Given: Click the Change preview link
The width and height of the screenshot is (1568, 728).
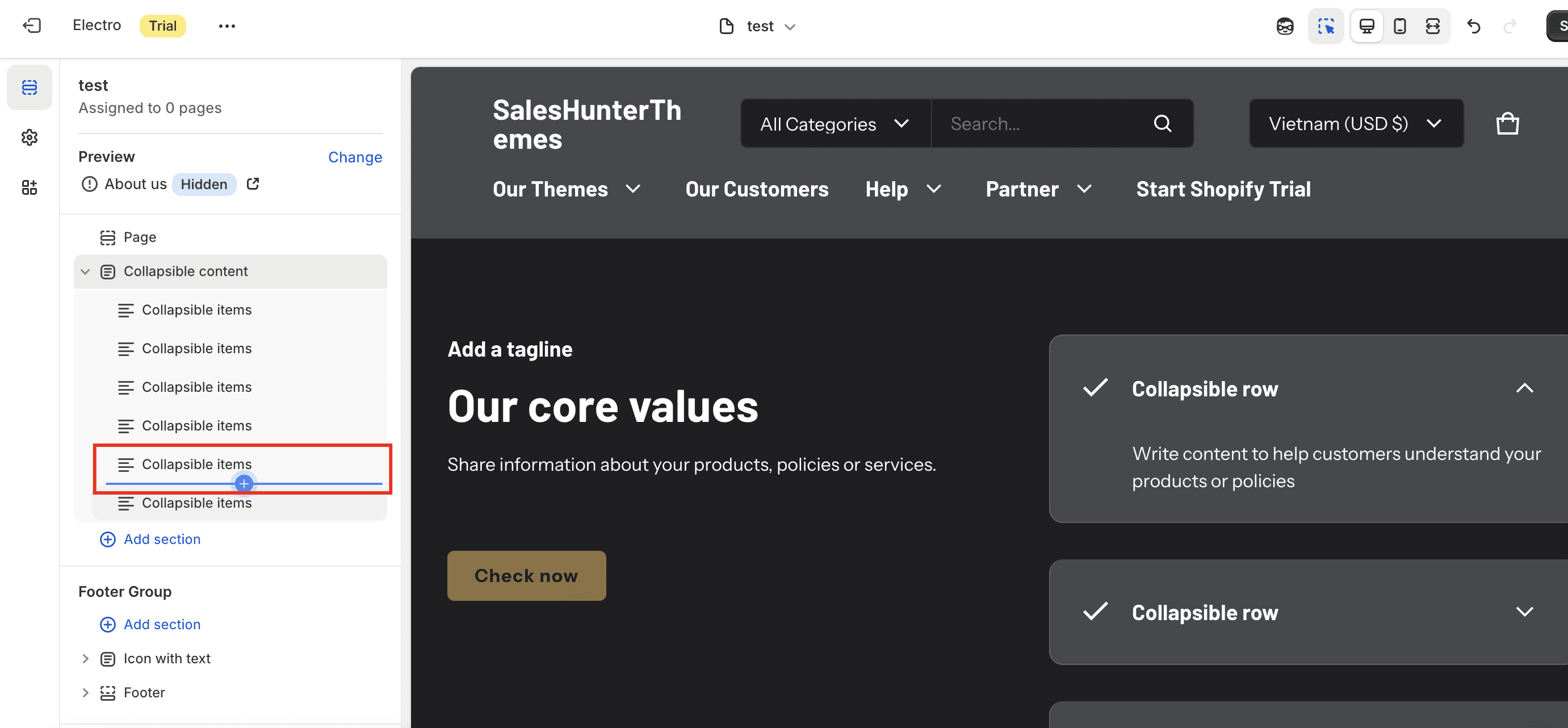Looking at the screenshot, I should click(x=355, y=157).
